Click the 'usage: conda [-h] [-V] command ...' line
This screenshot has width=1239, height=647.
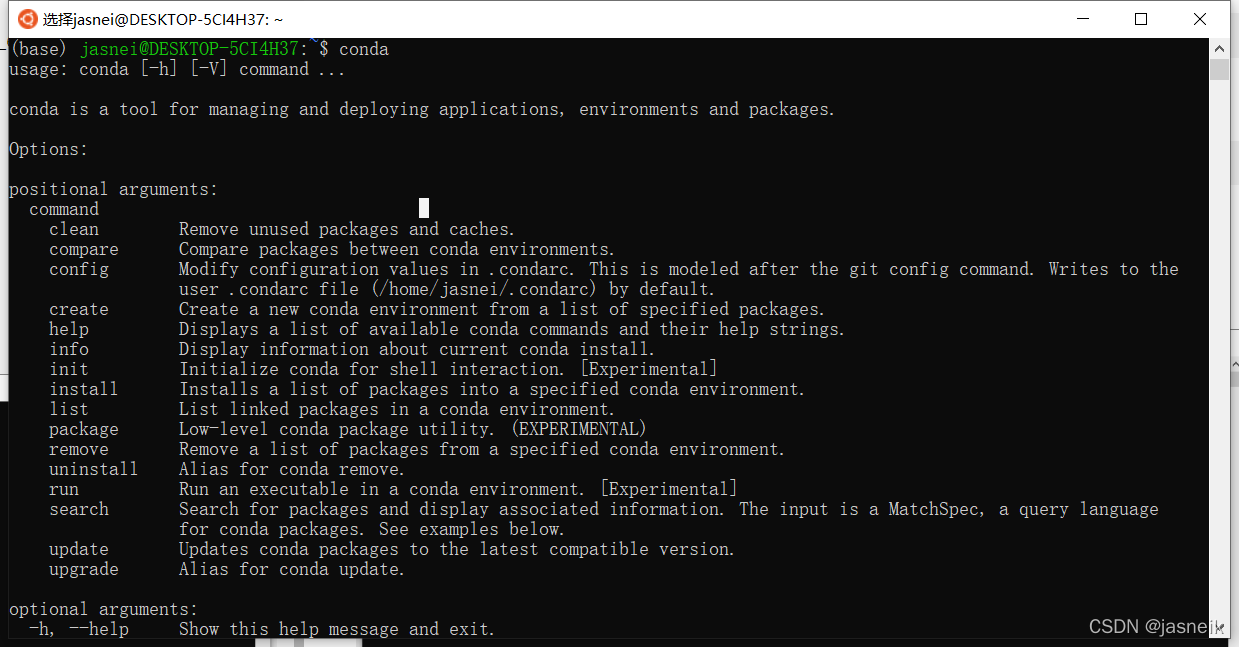pos(177,69)
